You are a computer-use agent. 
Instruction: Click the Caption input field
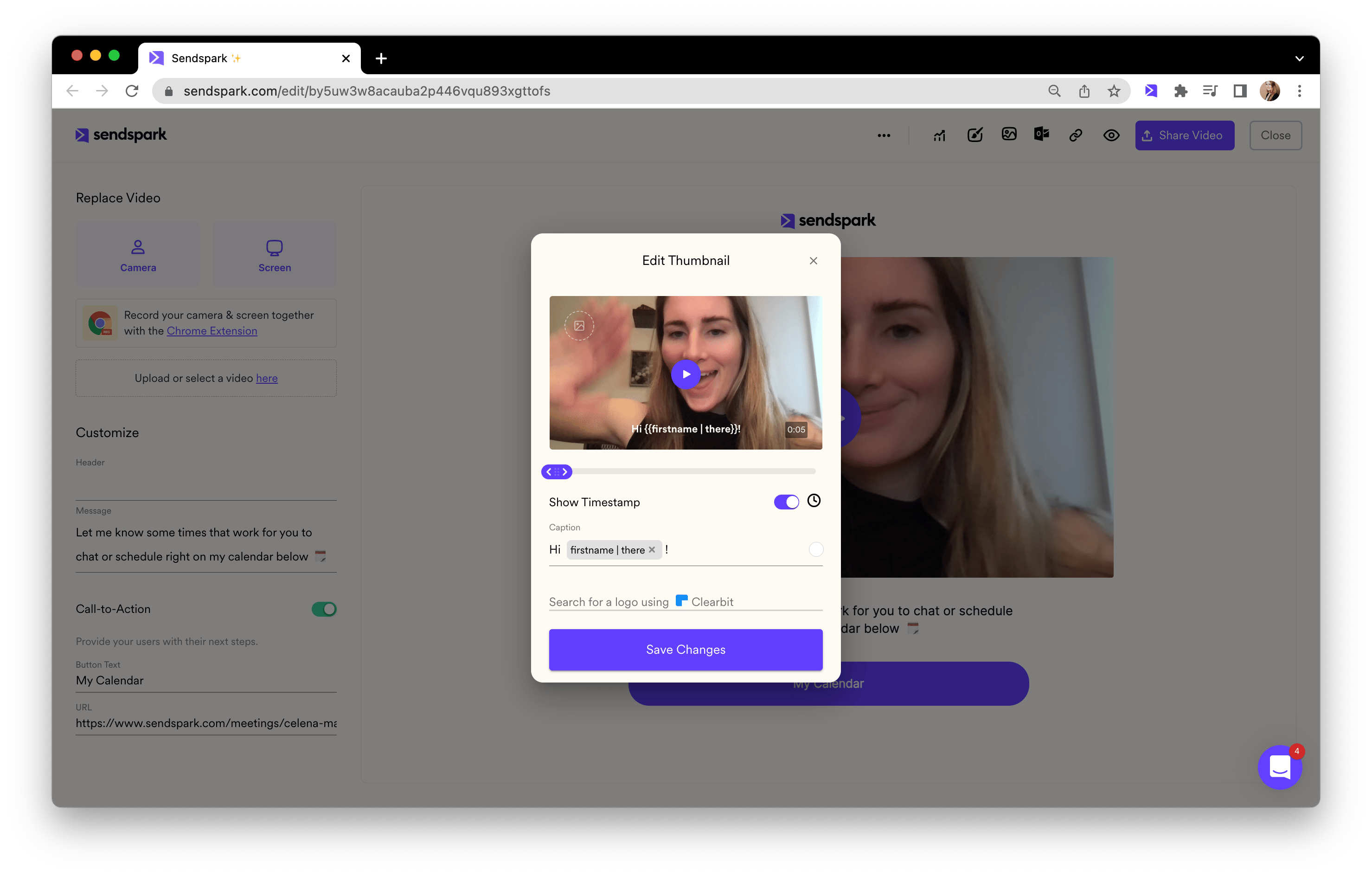click(x=686, y=550)
